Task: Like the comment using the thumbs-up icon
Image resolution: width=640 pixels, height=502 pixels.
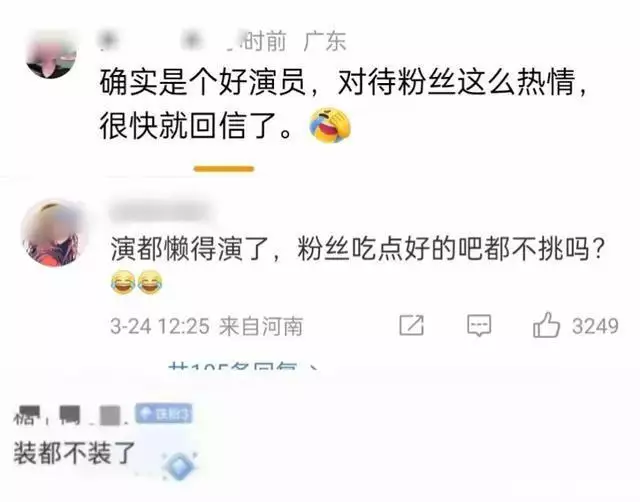Action: coord(546,325)
